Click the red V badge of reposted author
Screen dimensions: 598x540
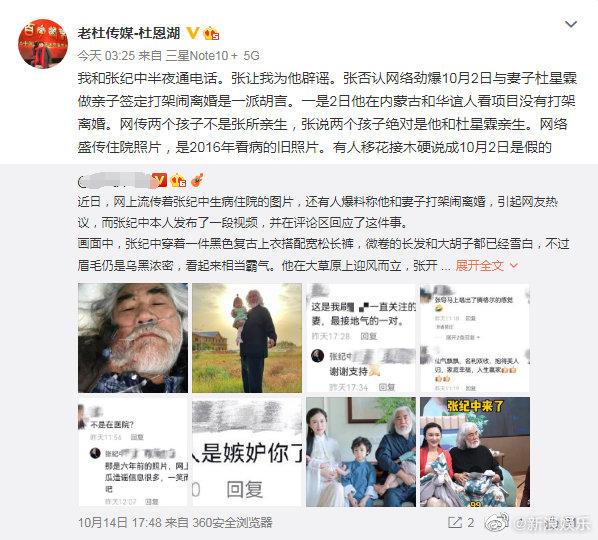159,180
